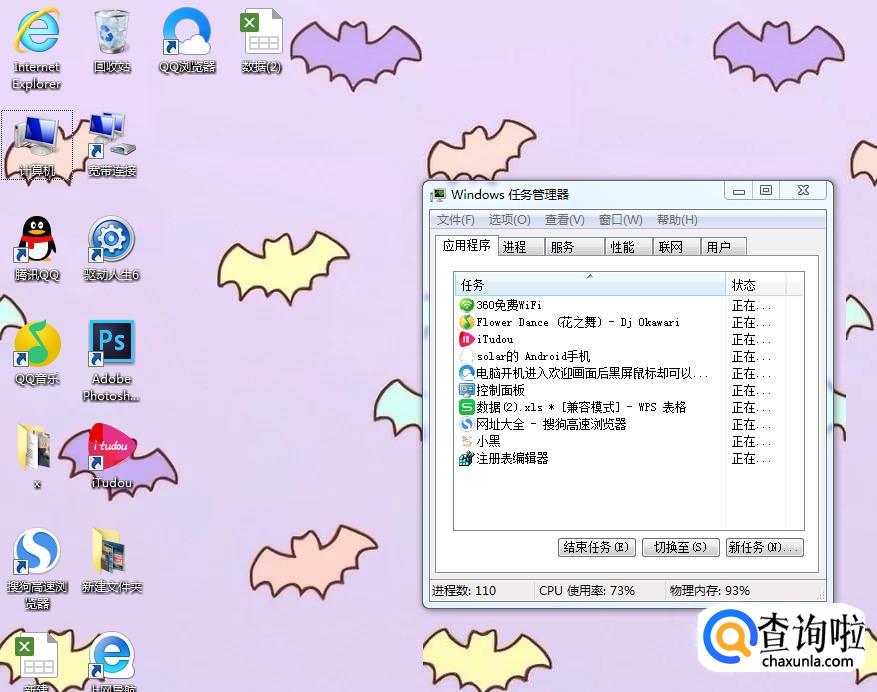Select the 小黑 task row
Image resolution: width=877 pixels, height=692 pixels.
coord(629,441)
